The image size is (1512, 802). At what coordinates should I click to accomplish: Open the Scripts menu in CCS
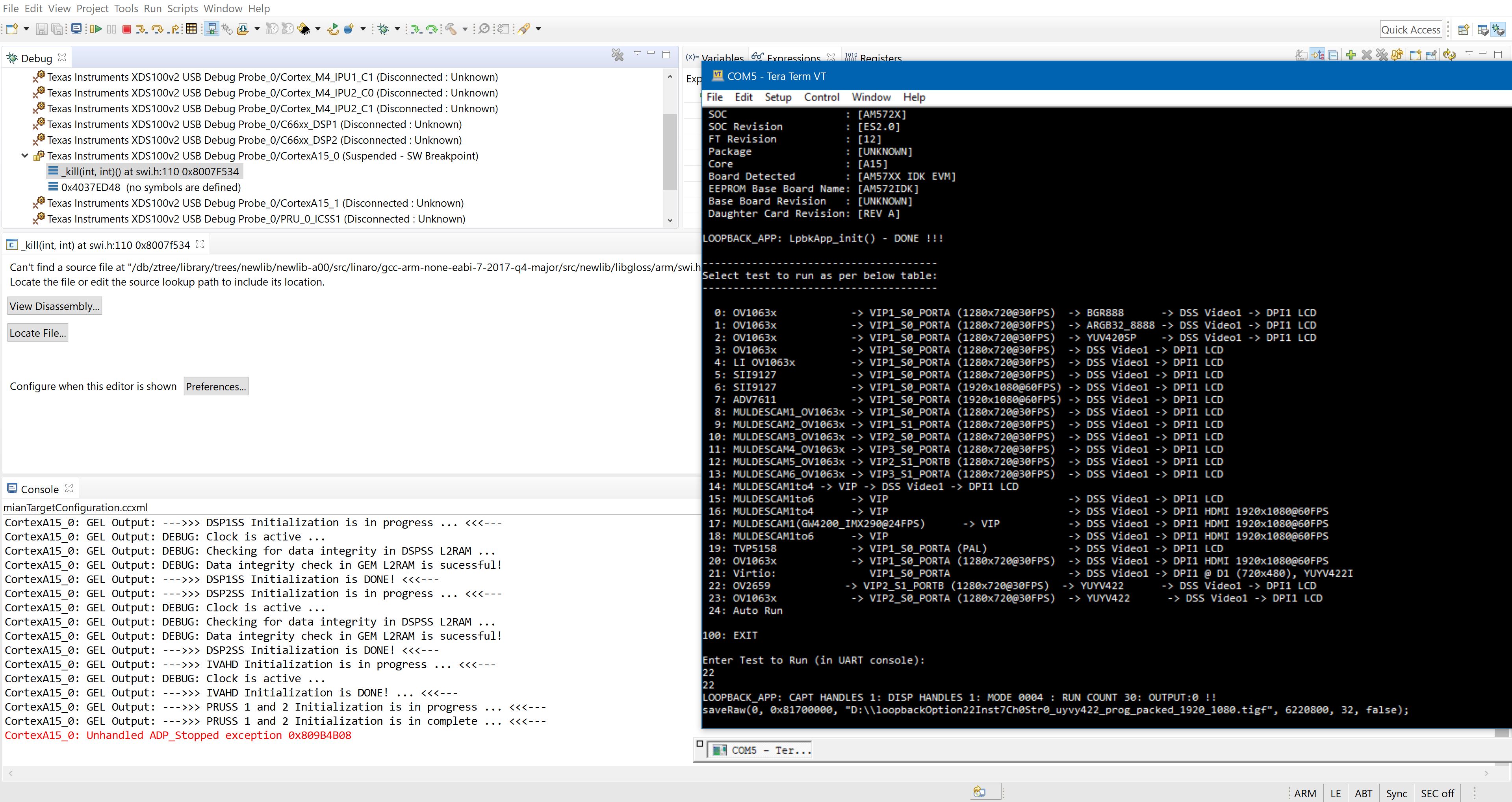click(x=182, y=8)
